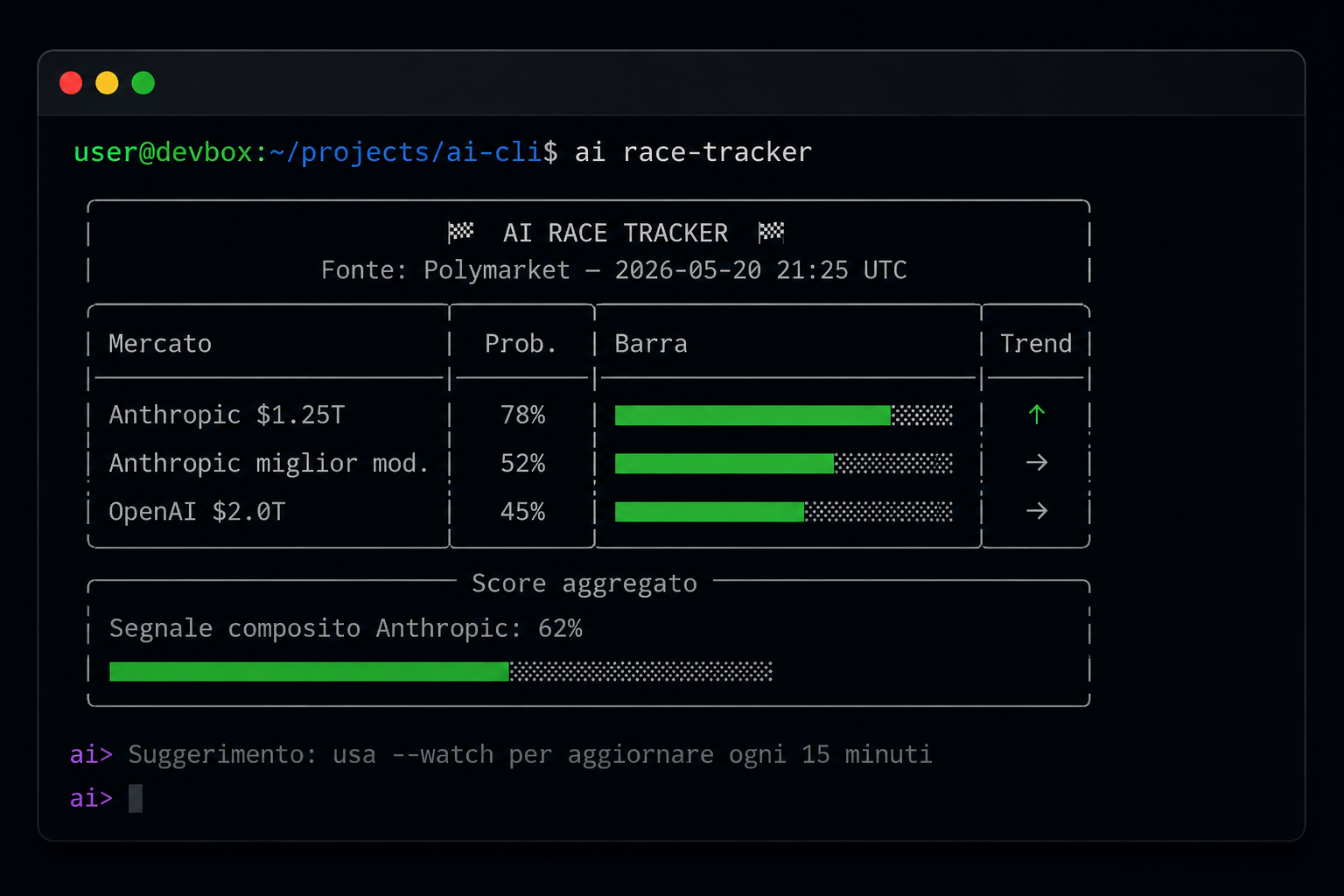The height and width of the screenshot is (896, 1344).
Task: Click the trend arrow for Anthropic miglior mod.
Action: [1037, 462]
